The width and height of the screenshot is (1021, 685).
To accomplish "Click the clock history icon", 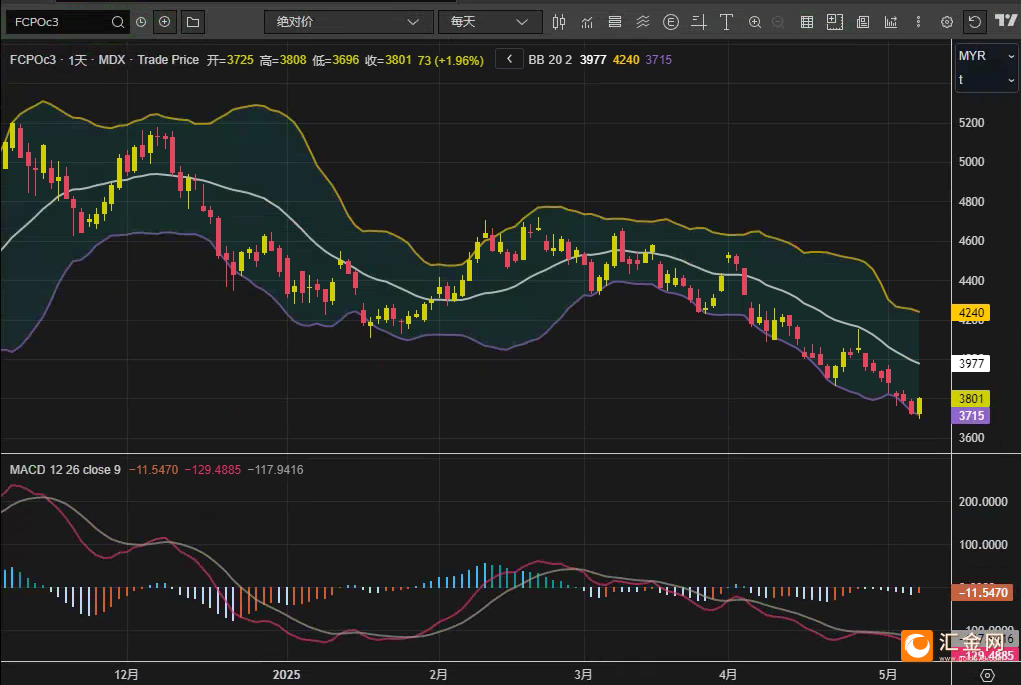I will pos(141,21).
